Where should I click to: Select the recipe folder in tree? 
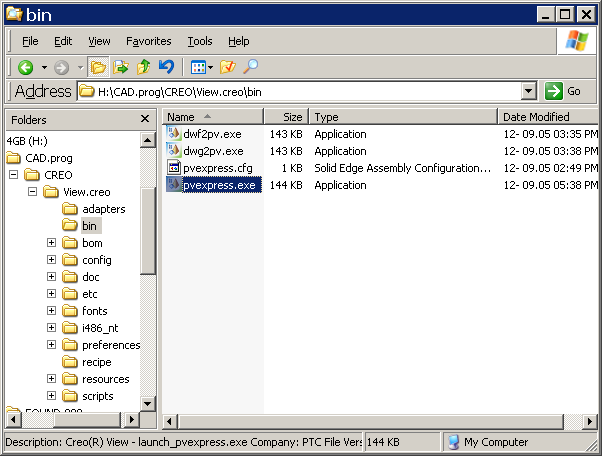pyautogui.click(x=97, y=362)
